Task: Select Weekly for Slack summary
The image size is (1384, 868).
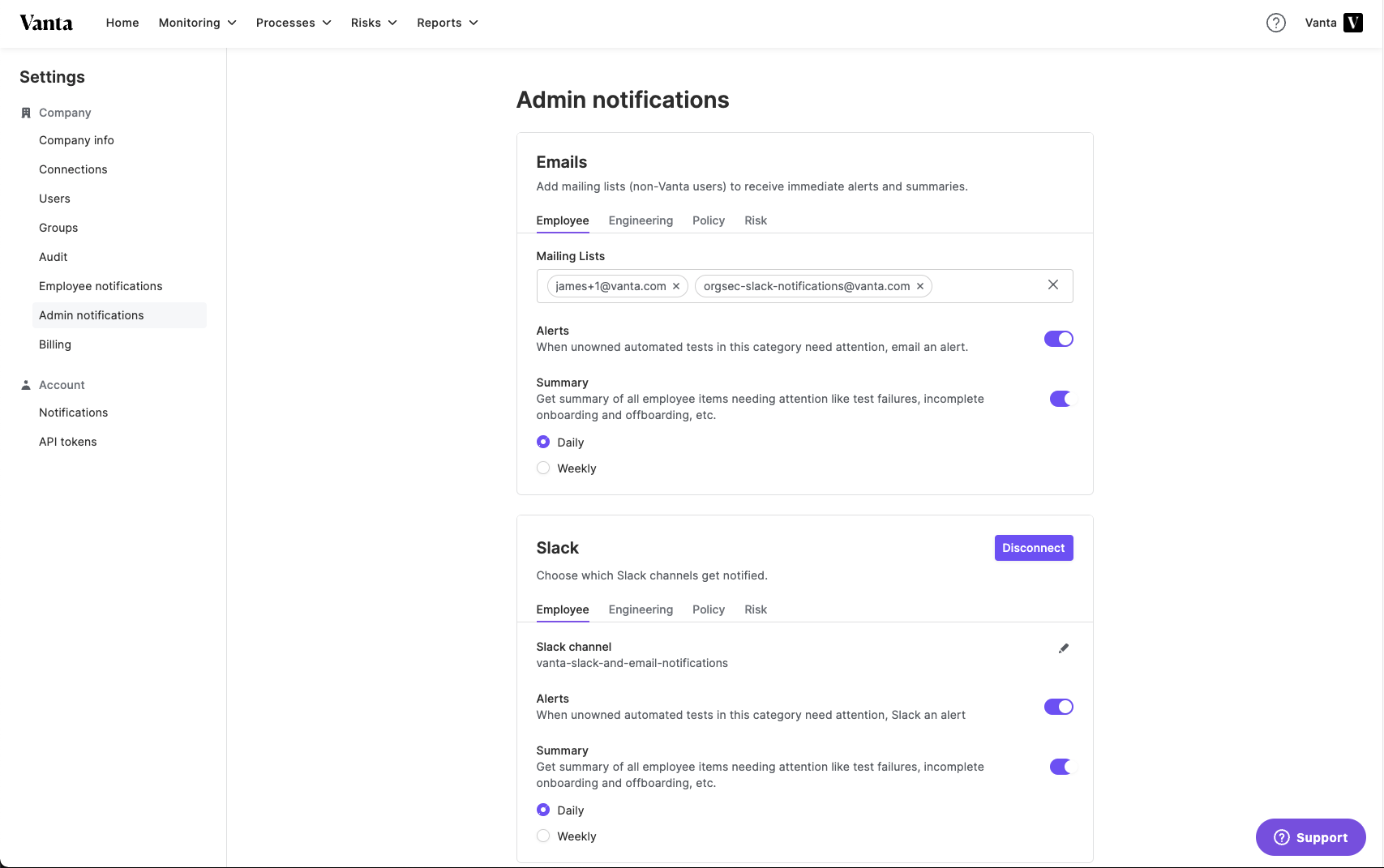Action: click(543, 836)
